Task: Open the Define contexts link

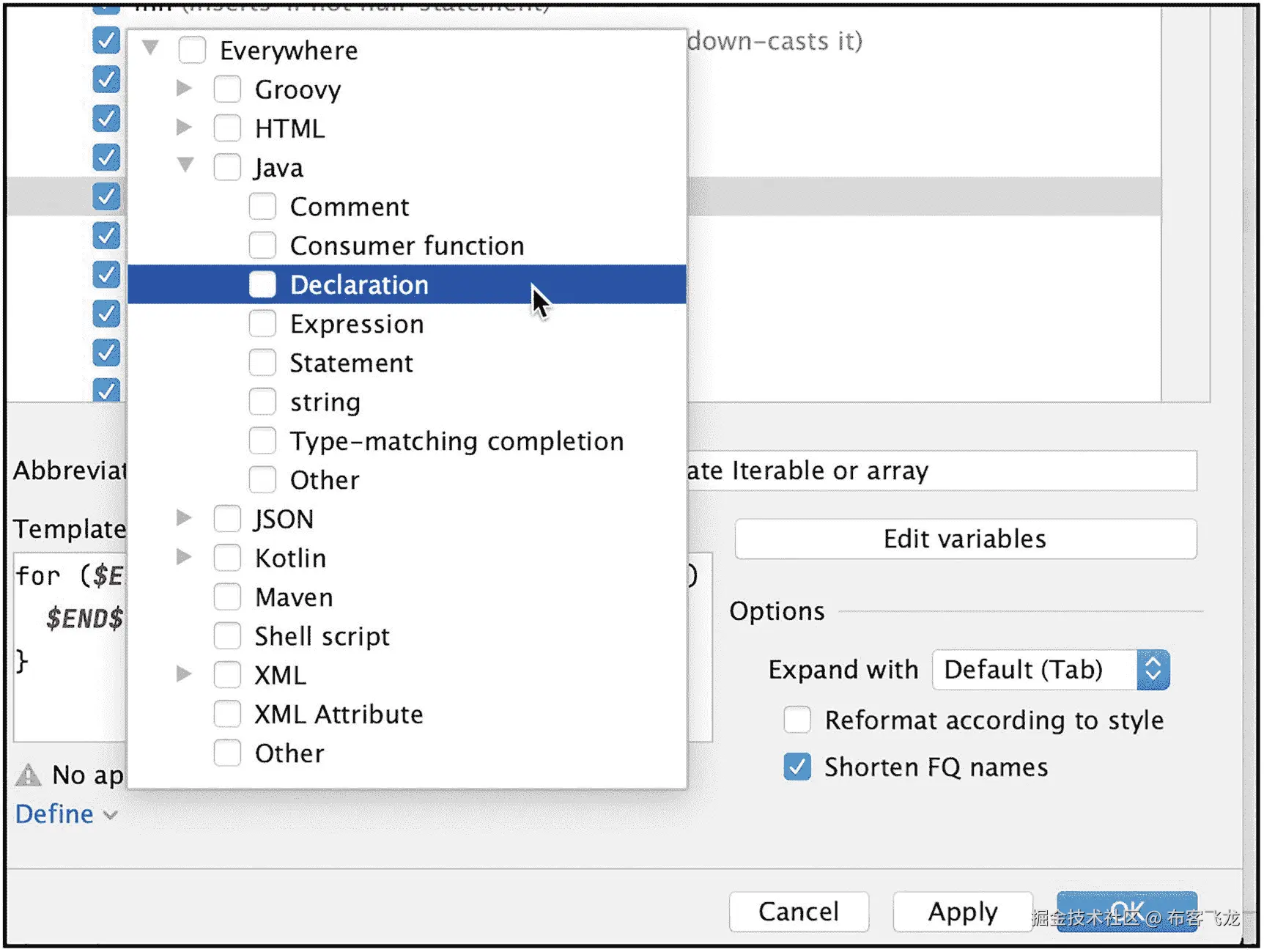Action: (x=55, y=814)
